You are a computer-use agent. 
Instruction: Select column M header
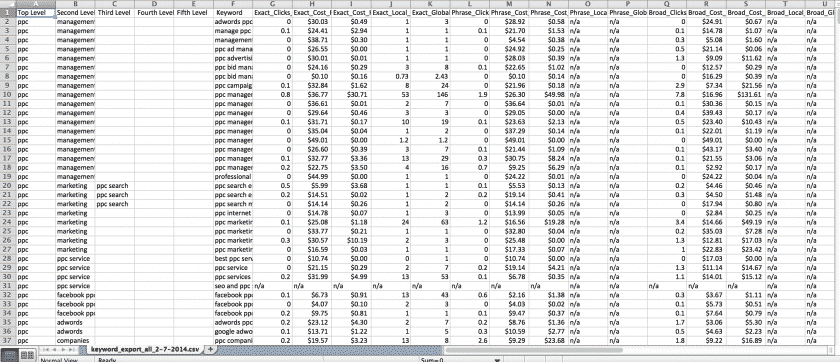click(508, 4)
